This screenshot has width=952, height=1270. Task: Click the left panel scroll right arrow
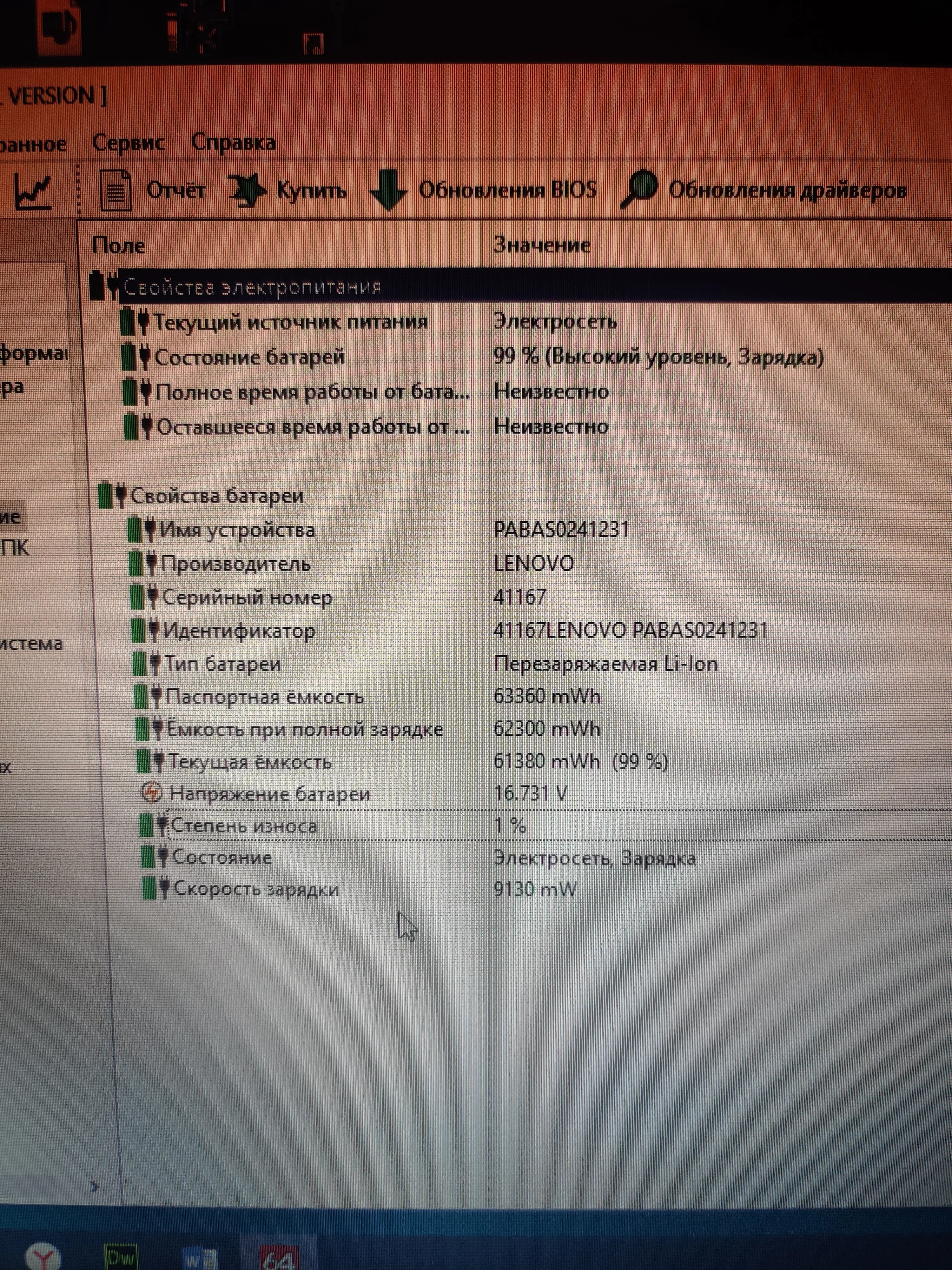click(x=95, y=1186)
